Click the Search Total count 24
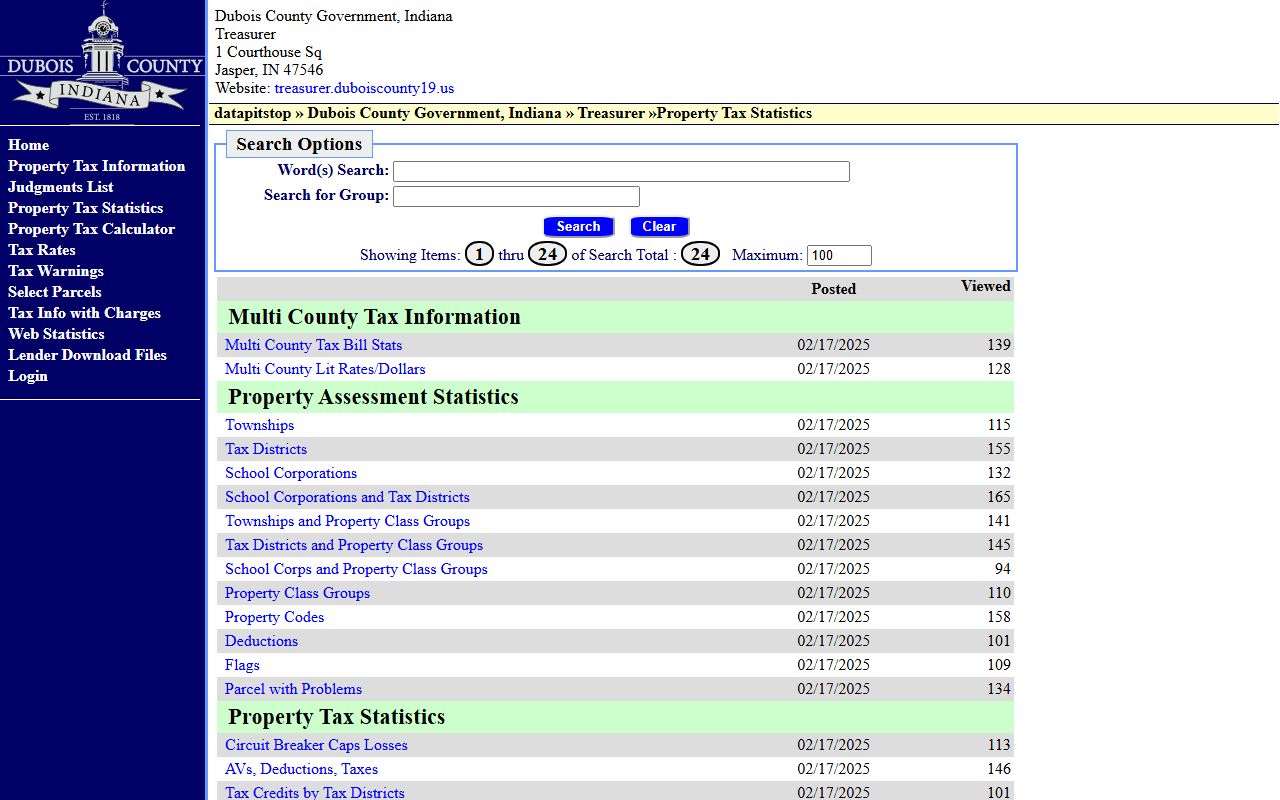 (x=700, y=255)
